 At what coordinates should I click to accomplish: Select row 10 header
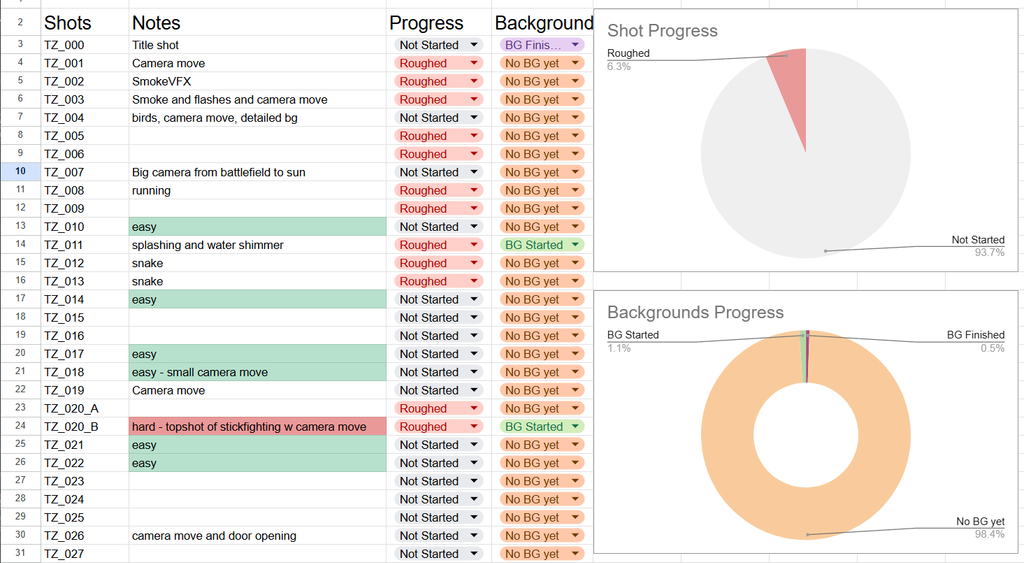[20, 172]
